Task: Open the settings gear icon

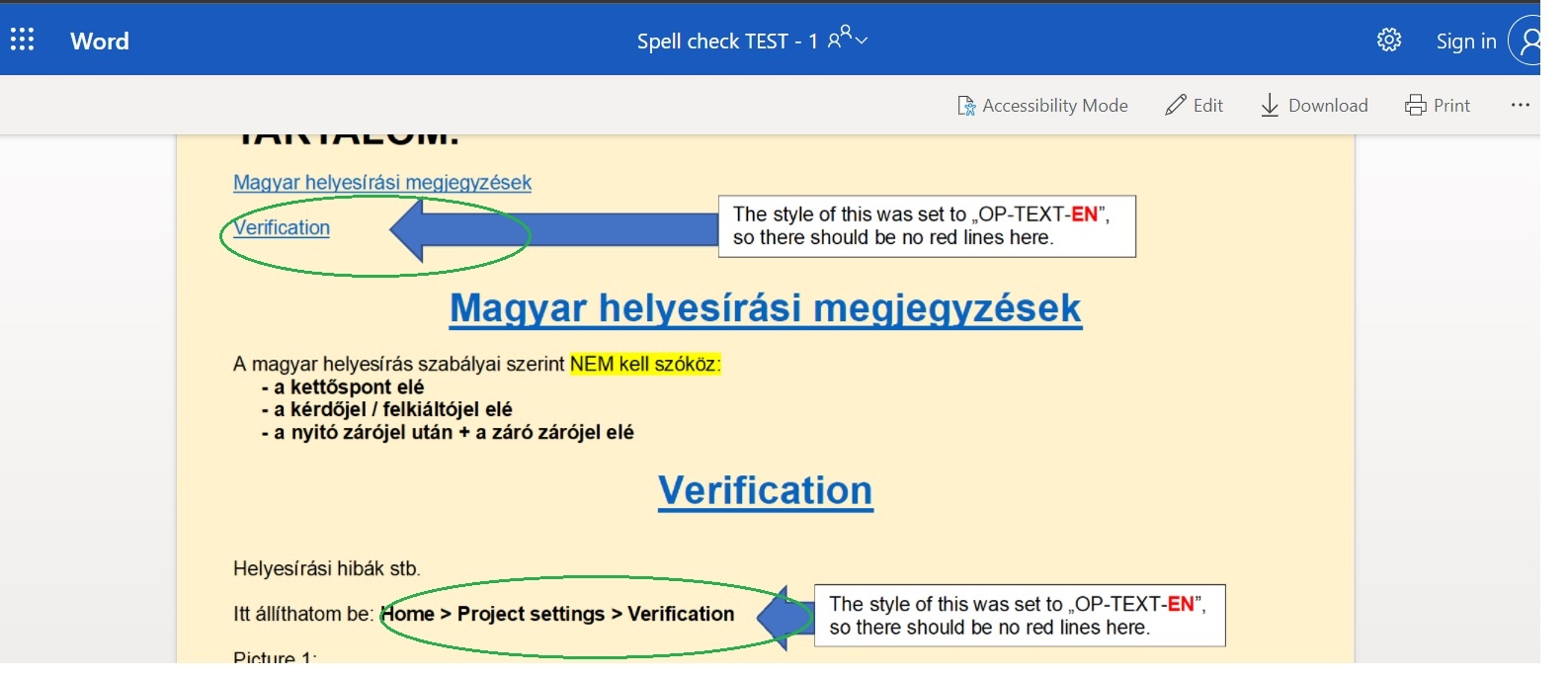Action: click(x=1389, y=40)
